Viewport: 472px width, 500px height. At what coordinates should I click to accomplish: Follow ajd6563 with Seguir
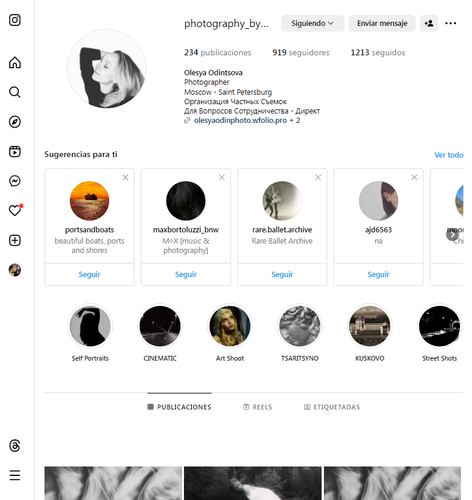pos(378,274)
